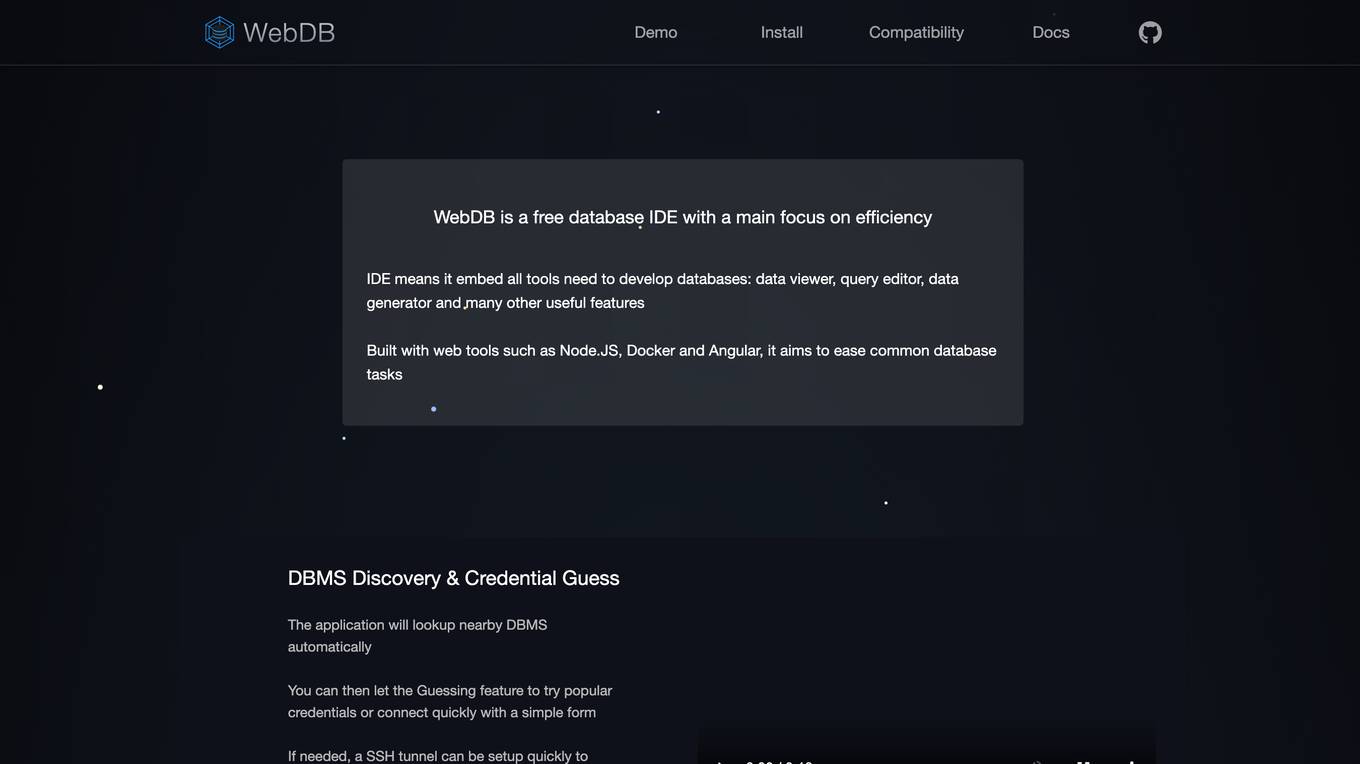The height and width of the screenshot is (764, 1360).
Task: Click the 'DBMS Discovery & Credential Guess' heading
Action: [x=454, y=578]
